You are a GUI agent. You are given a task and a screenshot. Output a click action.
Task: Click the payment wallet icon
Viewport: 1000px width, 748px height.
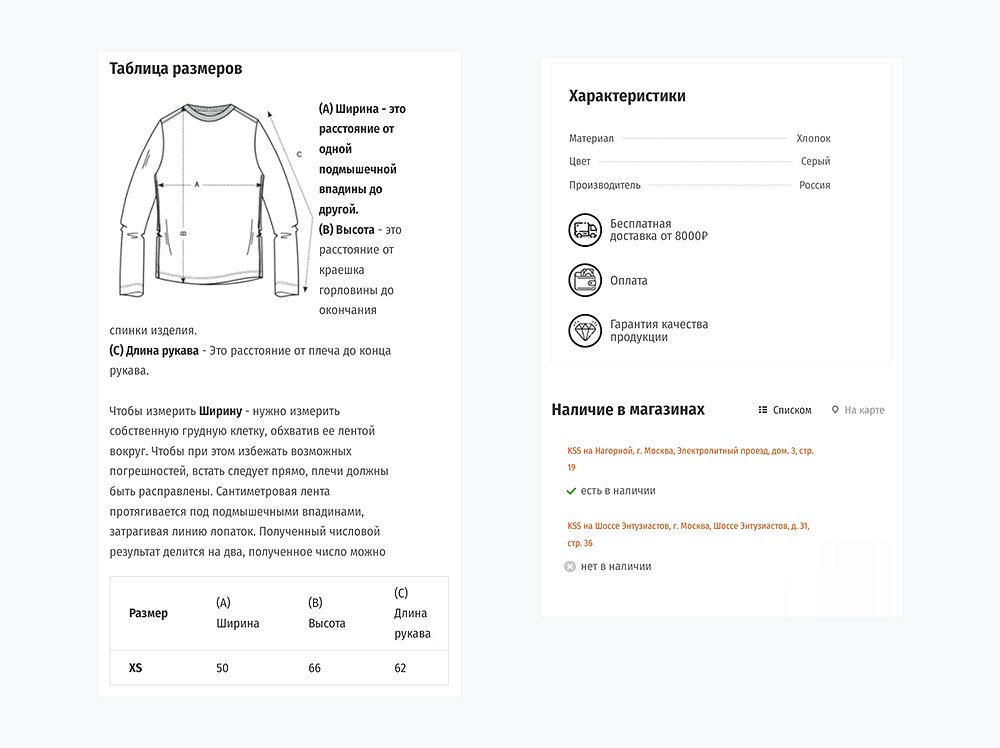click(x=585, y=281)
